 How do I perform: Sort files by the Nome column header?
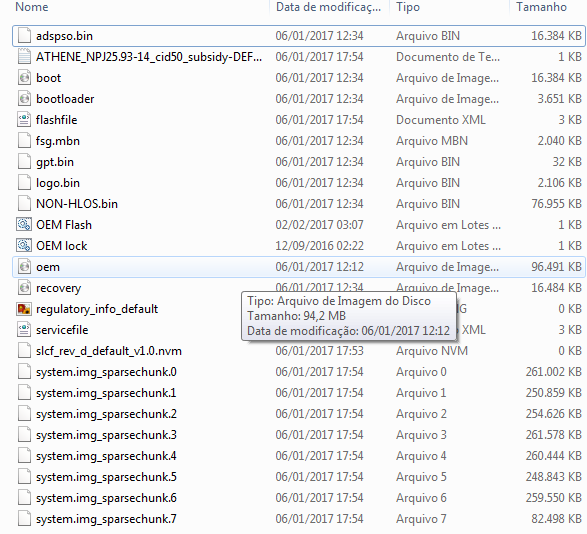click(32, 7)
